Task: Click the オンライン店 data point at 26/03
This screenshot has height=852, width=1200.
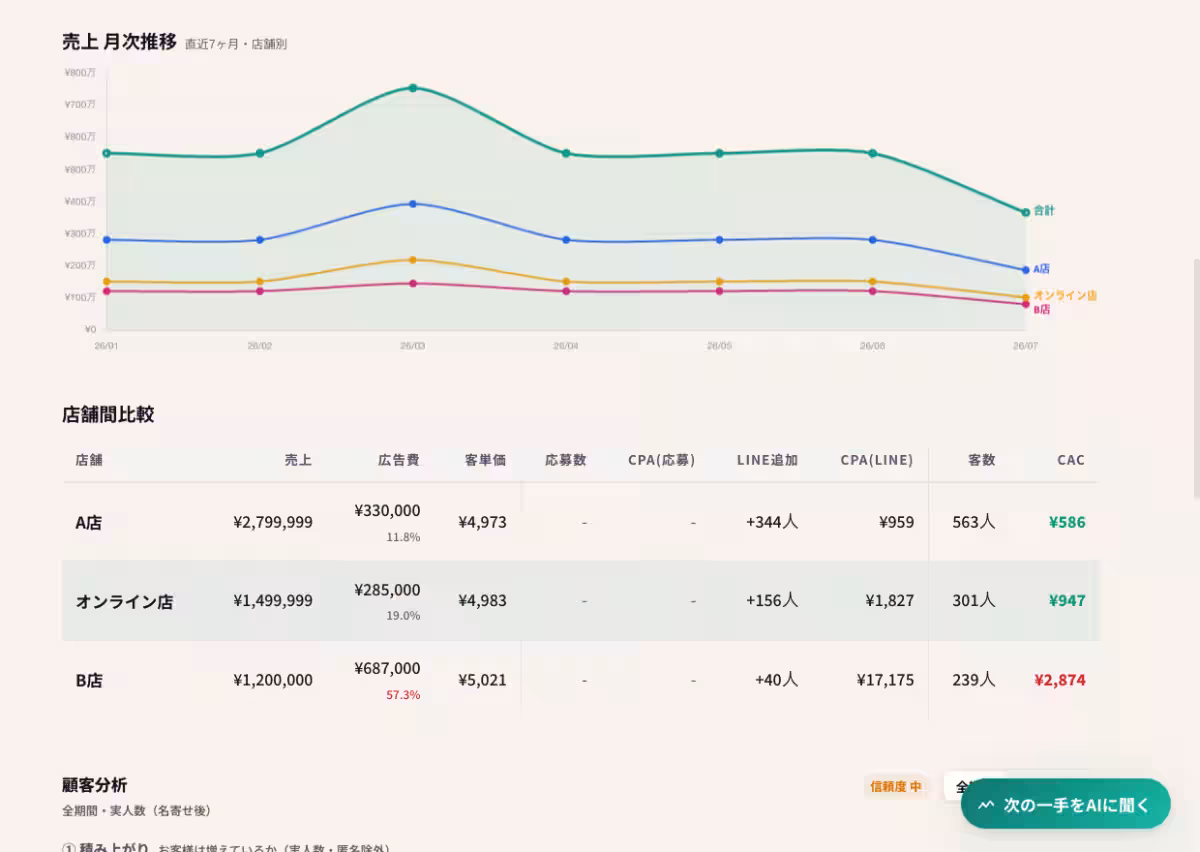Action: [412, 260]
